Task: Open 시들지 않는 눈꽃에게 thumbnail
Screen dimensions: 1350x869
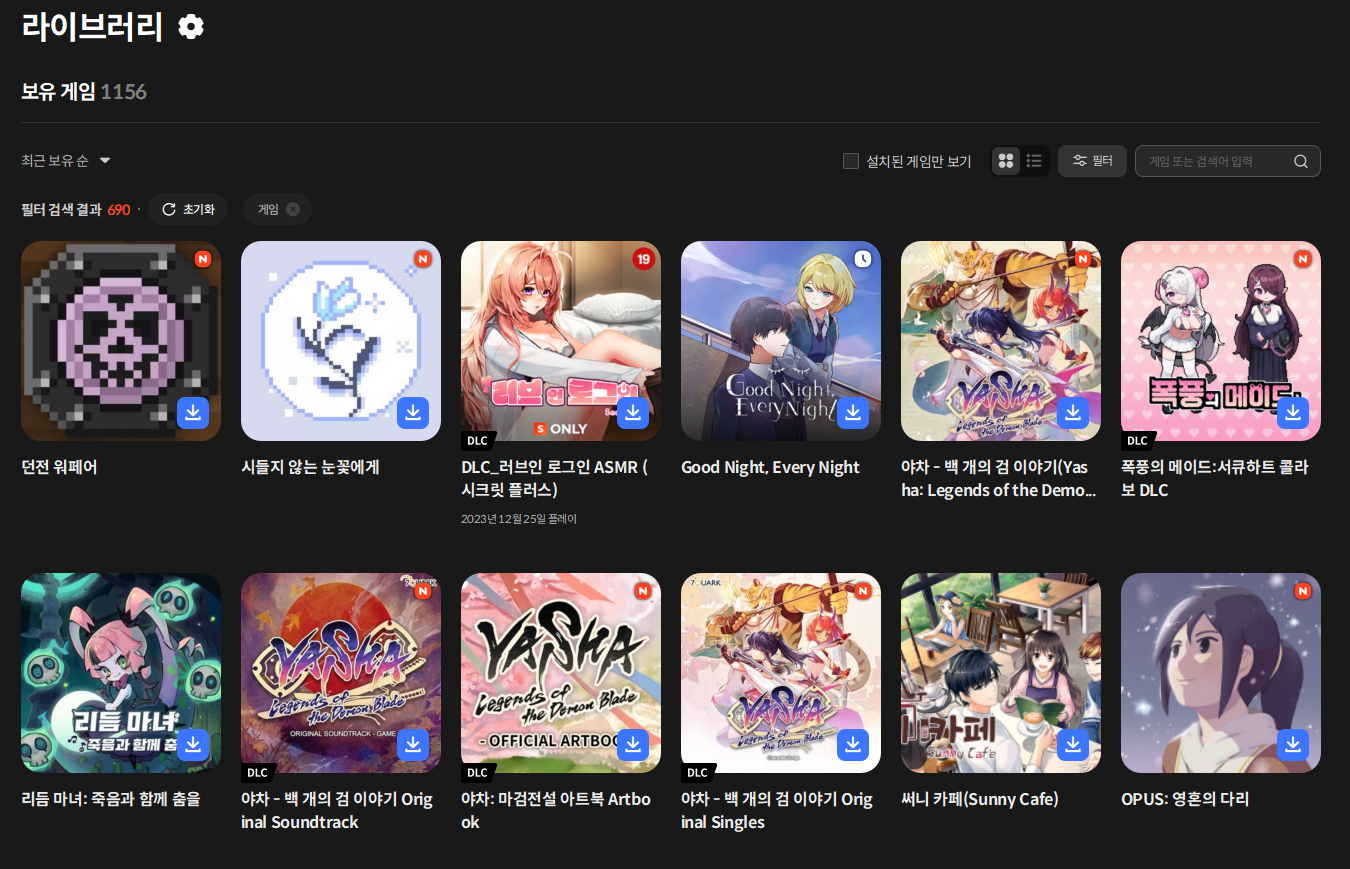Action: pos(341,341)
